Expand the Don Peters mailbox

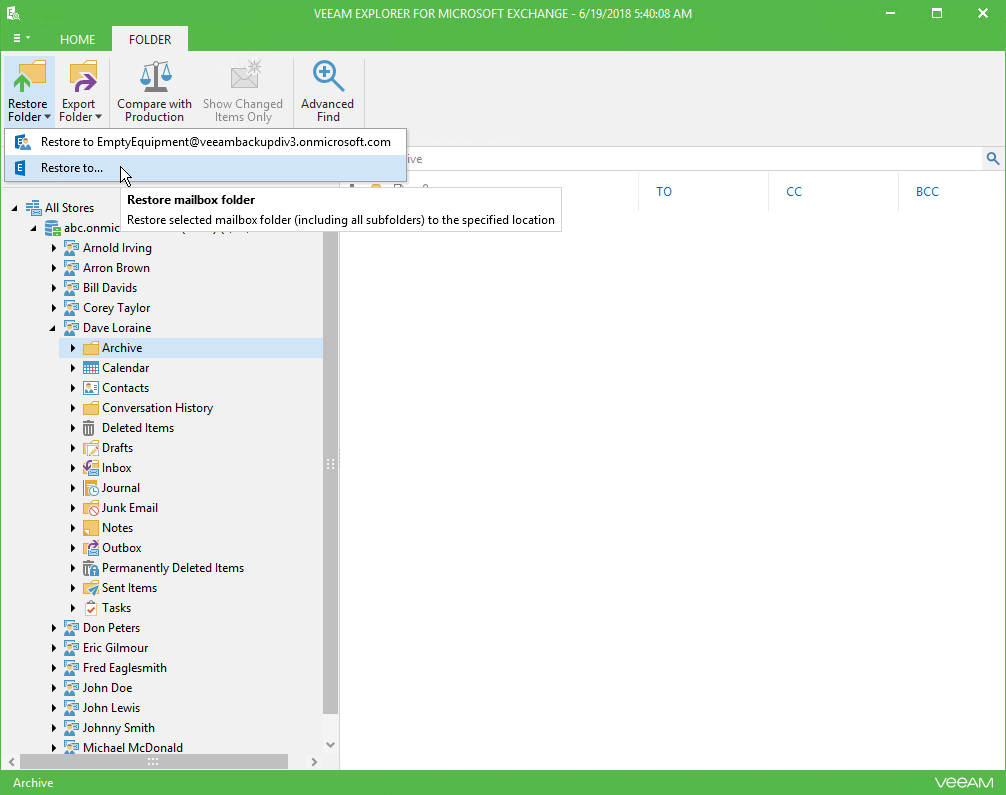coord(54,628)
